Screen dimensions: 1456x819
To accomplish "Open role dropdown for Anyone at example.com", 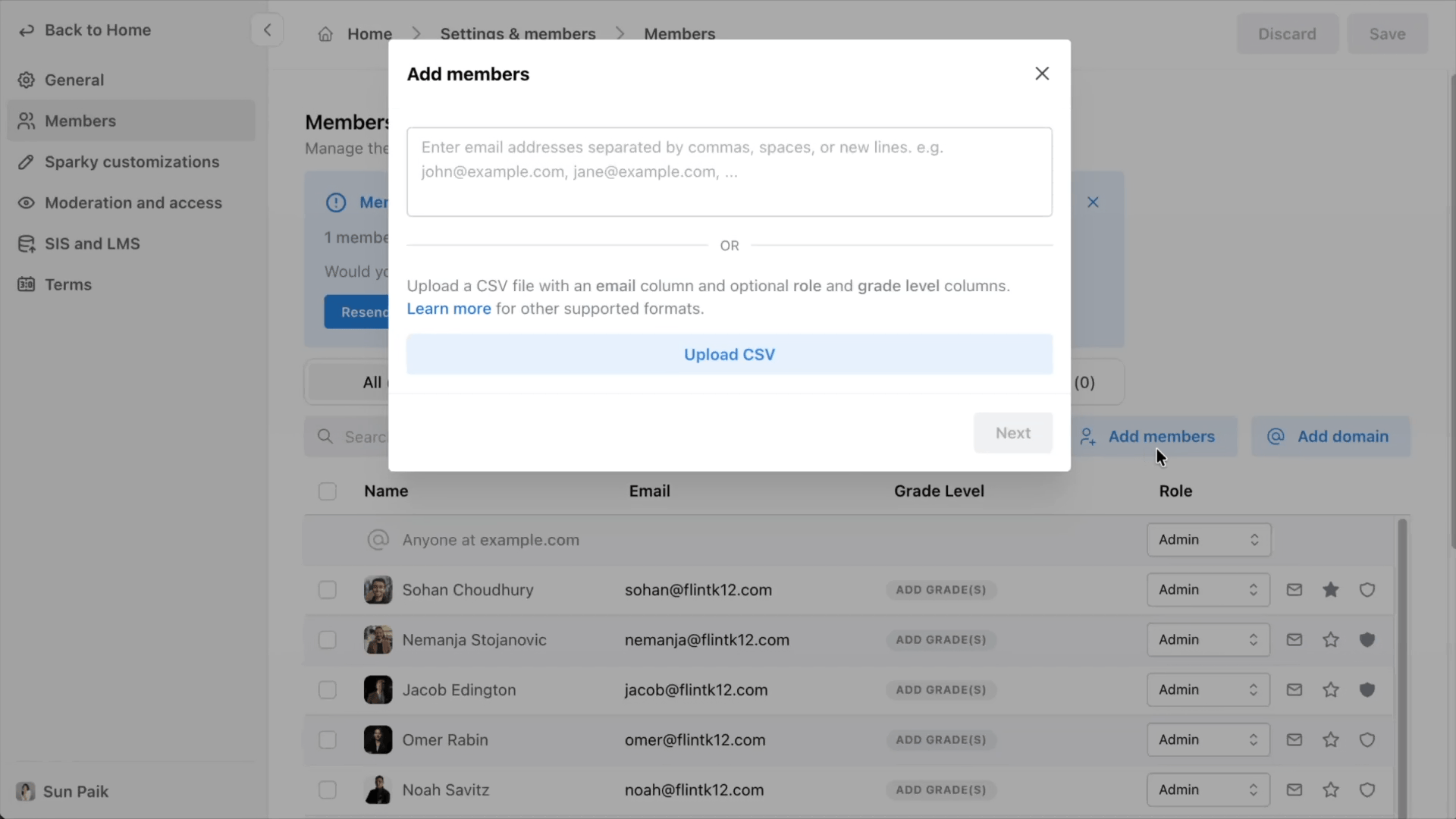I will coord(1209,539).
